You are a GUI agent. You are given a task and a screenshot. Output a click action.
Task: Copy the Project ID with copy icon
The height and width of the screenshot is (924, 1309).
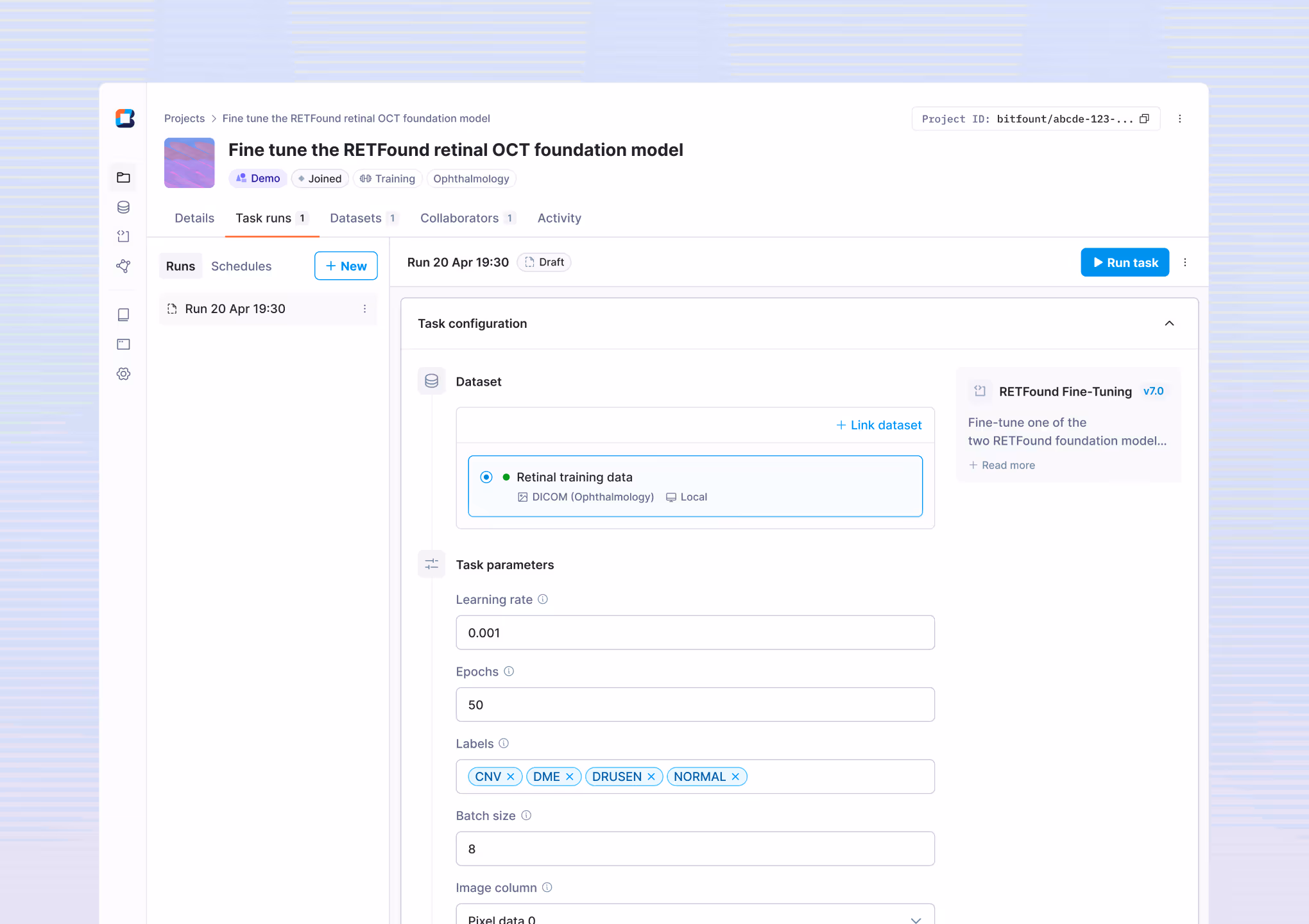1144,119
